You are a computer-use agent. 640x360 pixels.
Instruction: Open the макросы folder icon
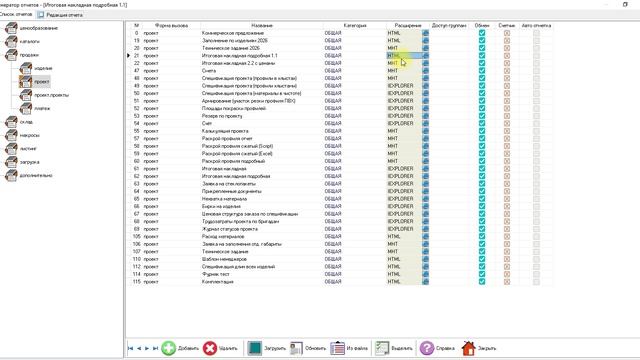pos(11,135)
